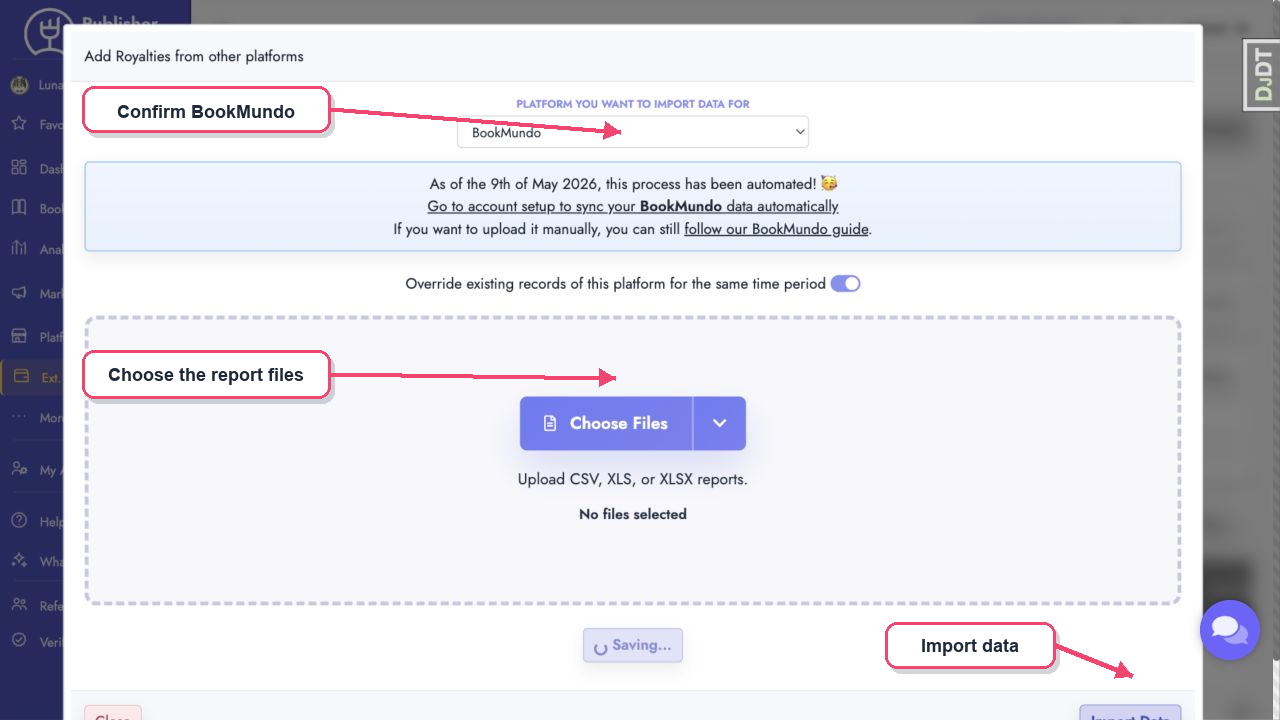Toggle override existing records switch

[845, 283]
